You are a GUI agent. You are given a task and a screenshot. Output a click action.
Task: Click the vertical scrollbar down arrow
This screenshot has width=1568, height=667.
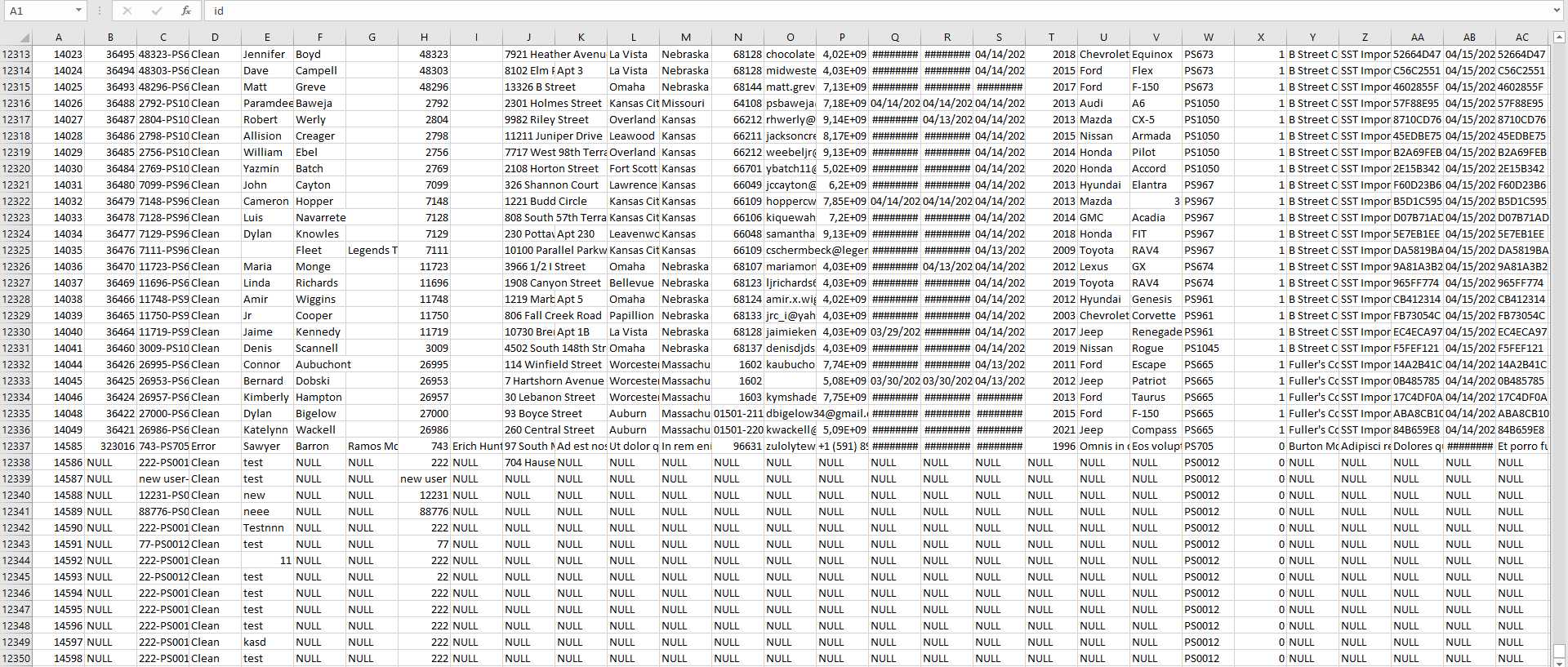[x=1559, y=662]
